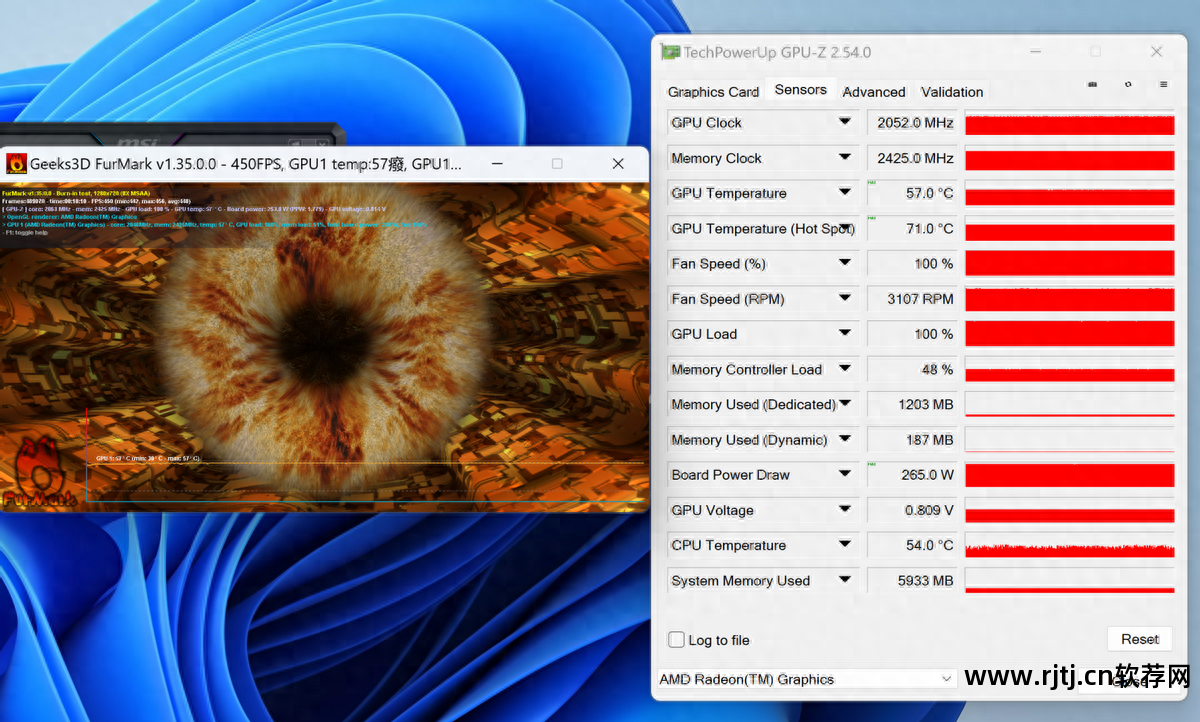The width and height of the screenshot is (1200, 722).
Task: Expand the Fan Speed (%) dropdown arrow
Action: [845, 263]
